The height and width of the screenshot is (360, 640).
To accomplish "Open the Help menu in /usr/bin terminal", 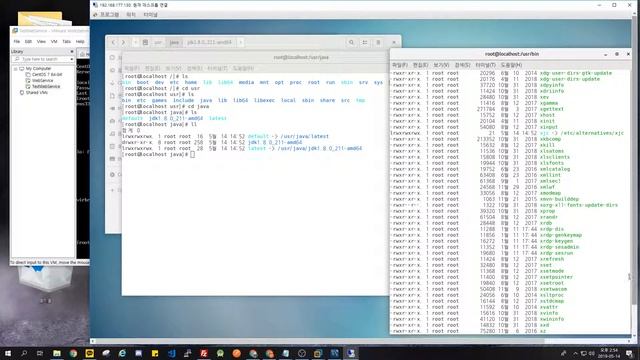I will 511,65.
